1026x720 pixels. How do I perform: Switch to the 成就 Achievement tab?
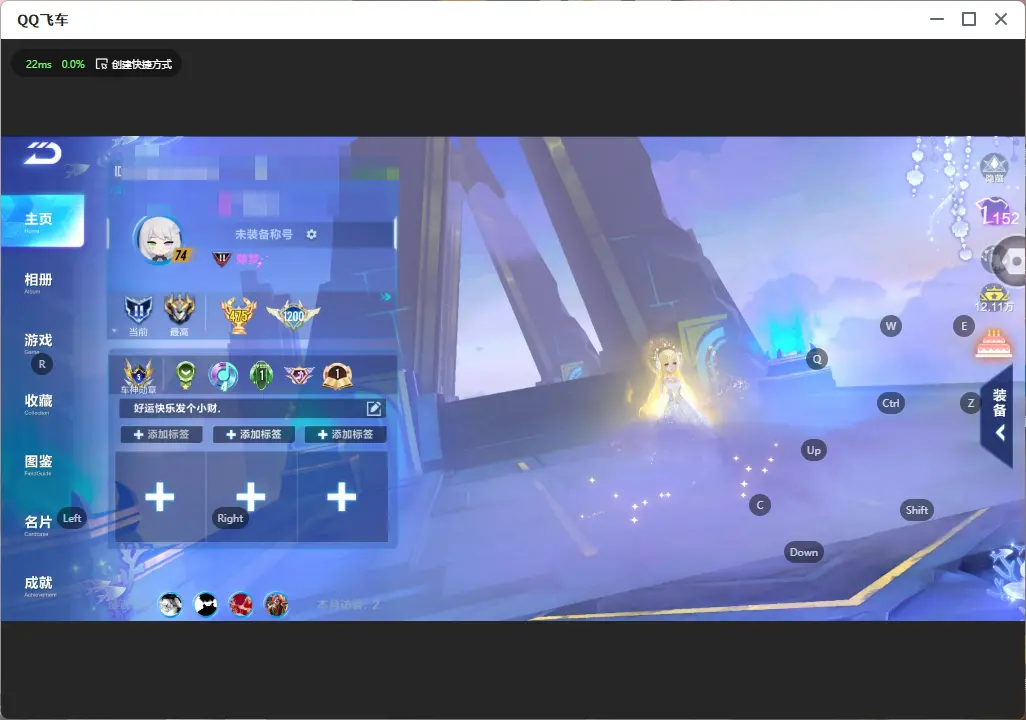(39, 586)
